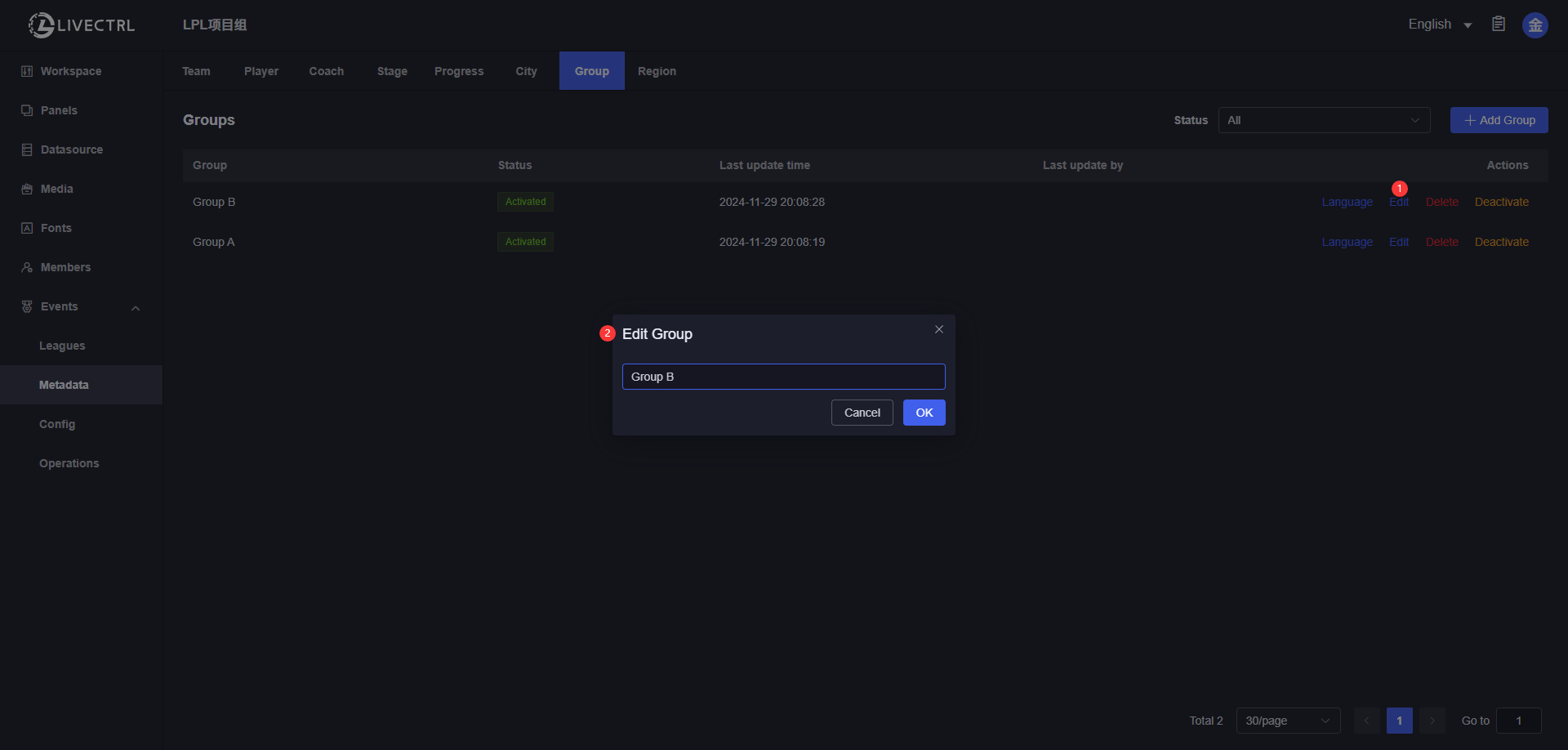Open the English language dropdown
The image size is (1568, 750).
click(1439, 25)
